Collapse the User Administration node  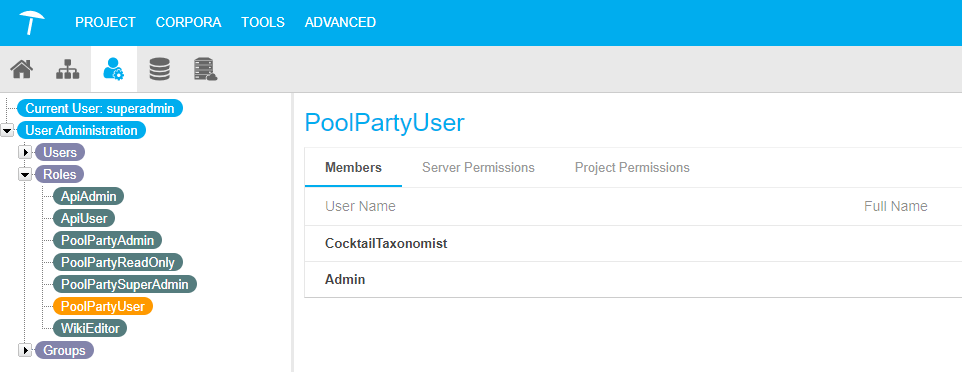7,131
